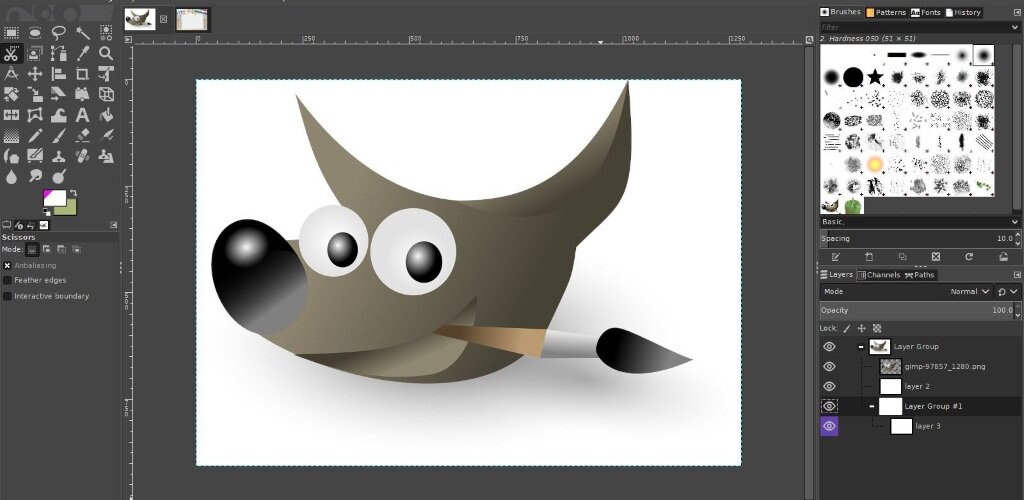Choose the Fuzzy Select magic wand

pyautogui.click(x=82, y=33)
